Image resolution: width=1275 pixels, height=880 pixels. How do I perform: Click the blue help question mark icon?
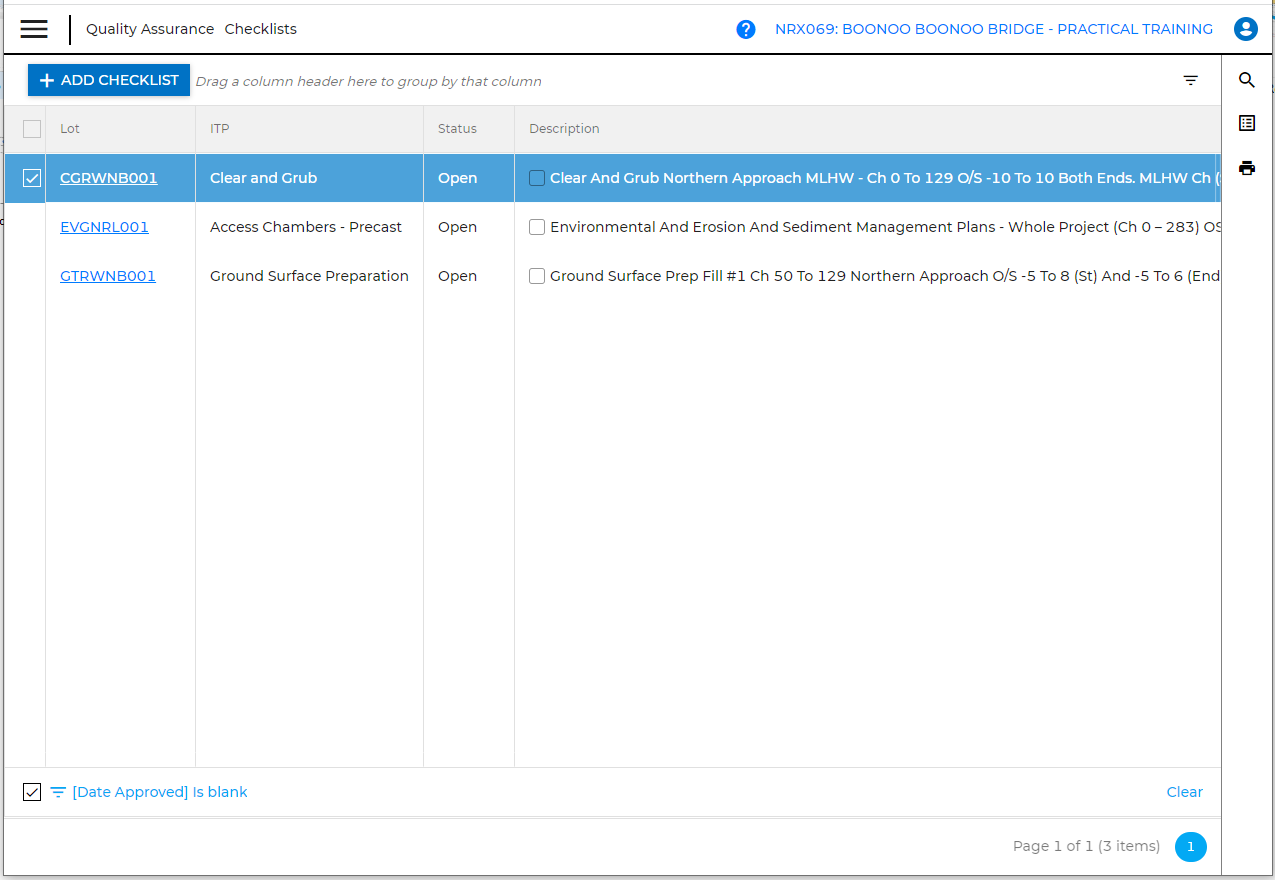point(746,30)
